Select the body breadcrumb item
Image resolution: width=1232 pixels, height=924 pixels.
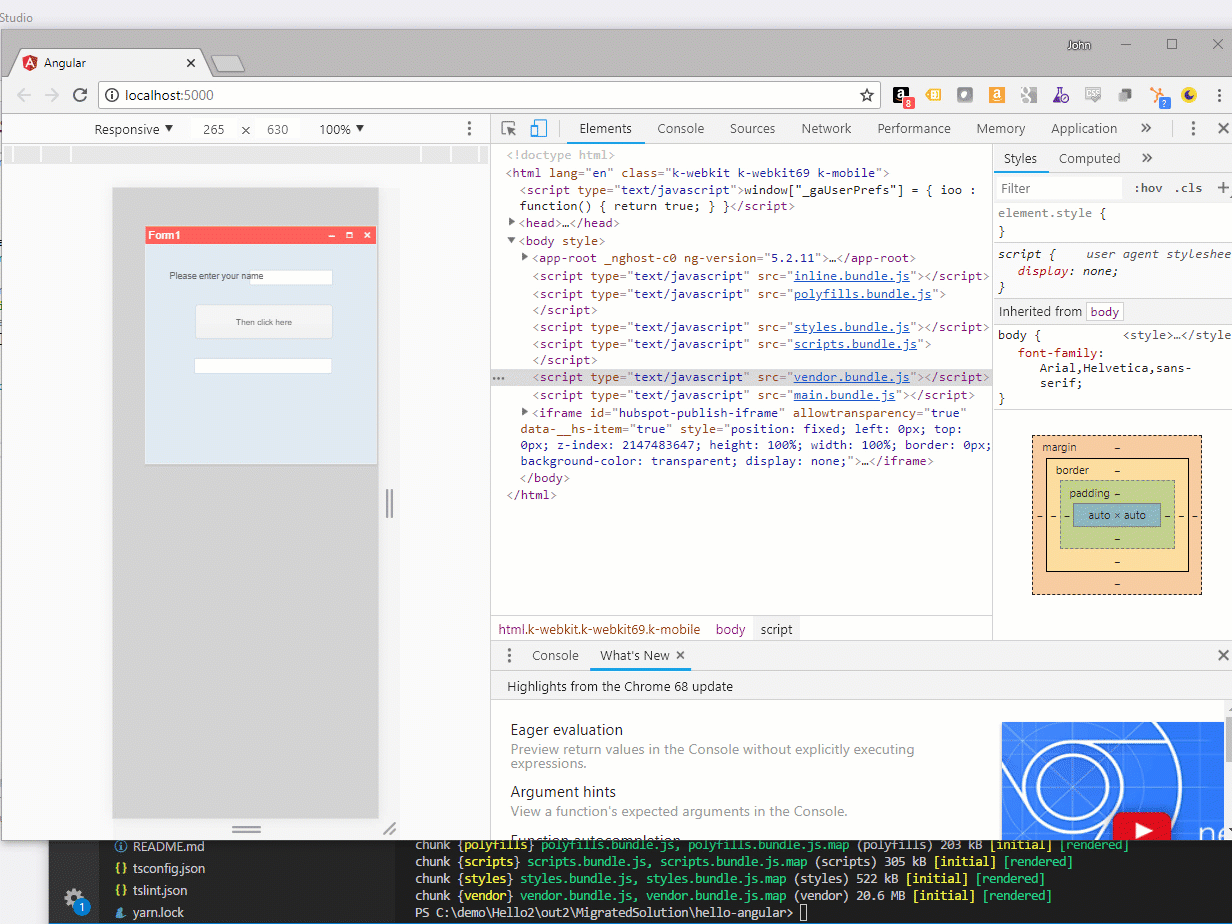[730, 629]
